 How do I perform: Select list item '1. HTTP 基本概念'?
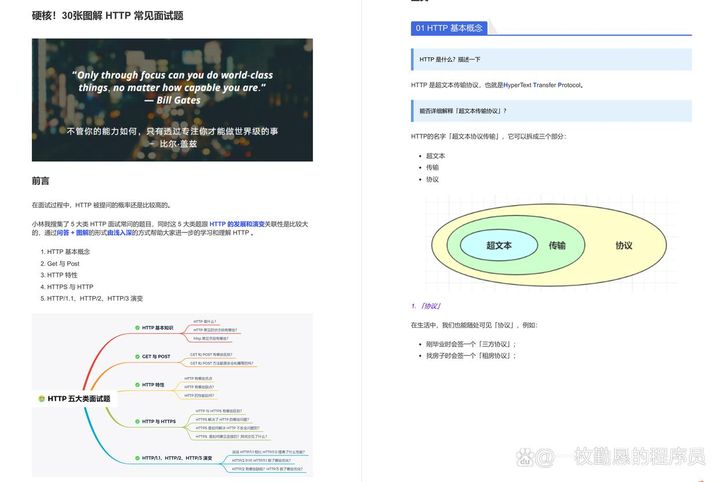click(65, 252)
